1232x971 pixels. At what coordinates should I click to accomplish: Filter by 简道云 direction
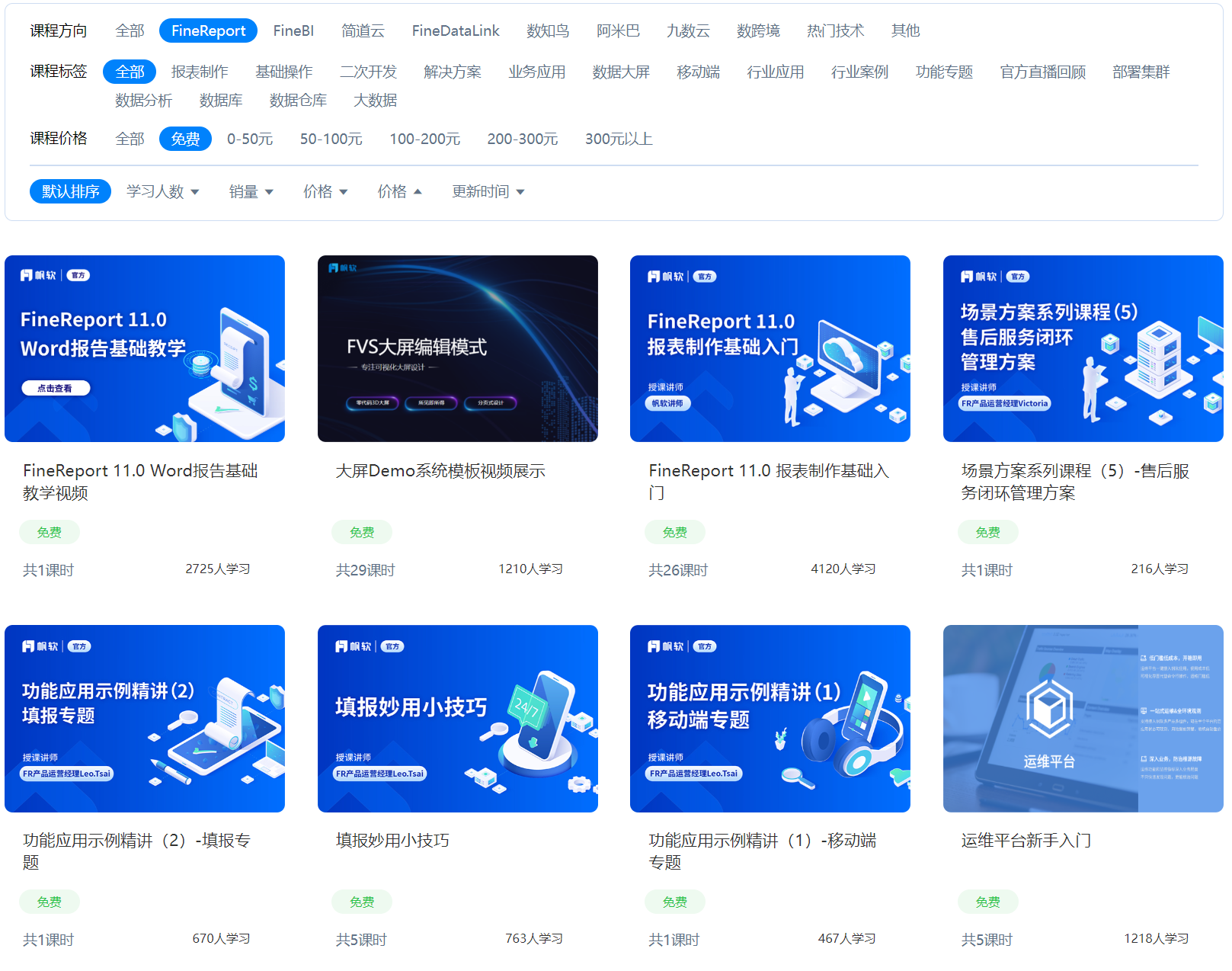coord(363,30)
